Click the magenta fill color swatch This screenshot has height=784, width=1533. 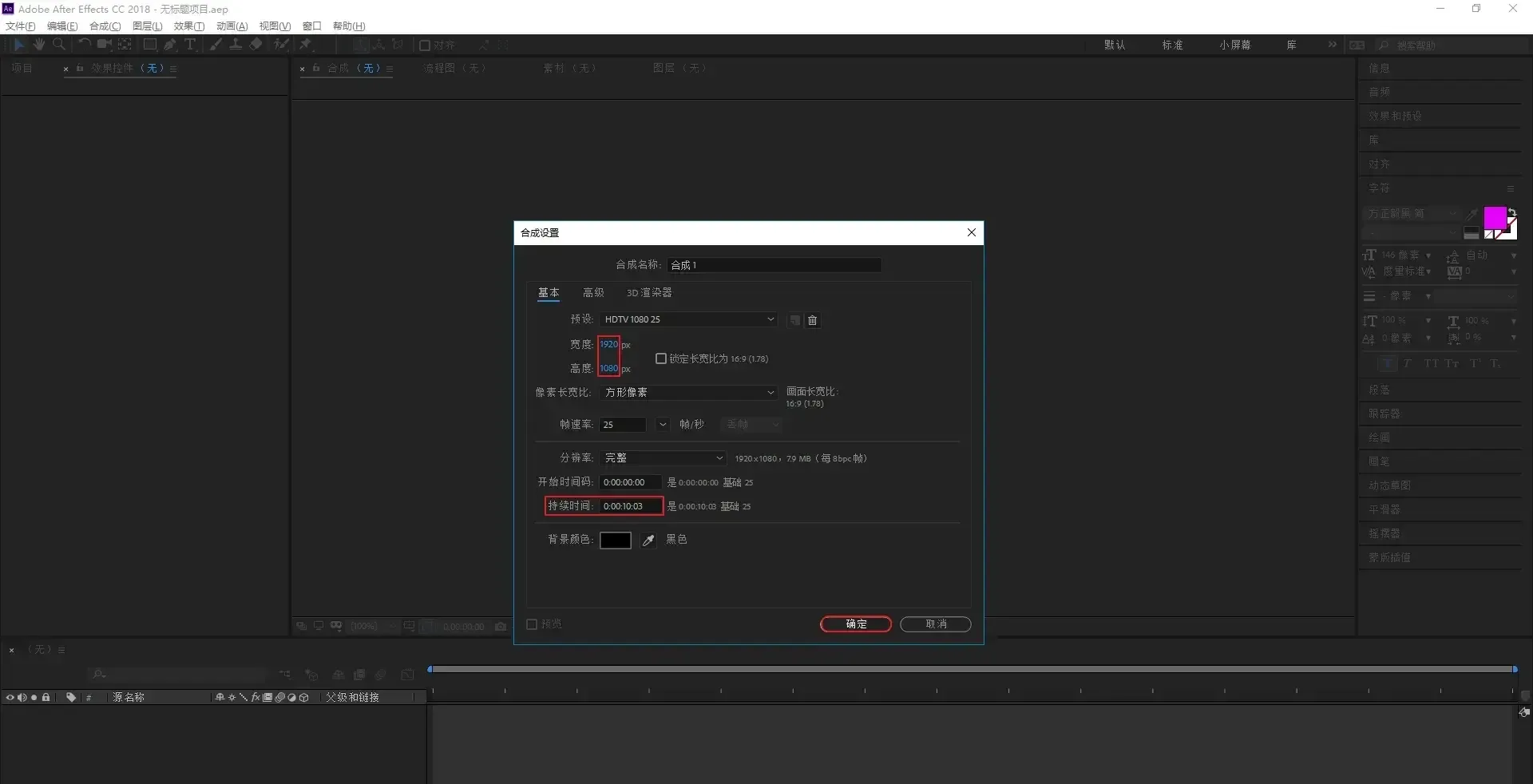click(1495, 218)
